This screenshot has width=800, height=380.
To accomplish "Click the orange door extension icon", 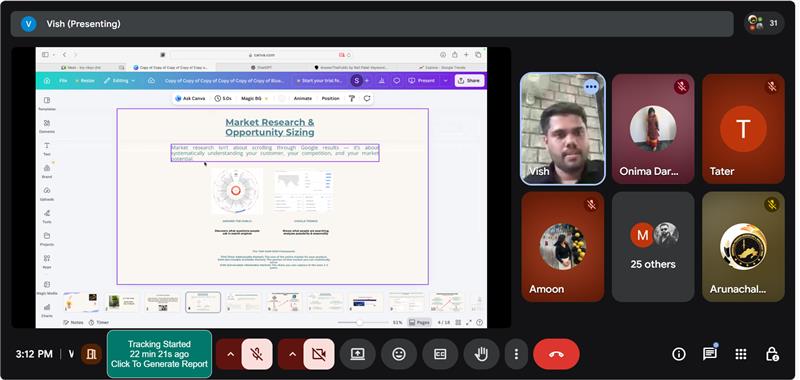I will click(x=91, y=354).
